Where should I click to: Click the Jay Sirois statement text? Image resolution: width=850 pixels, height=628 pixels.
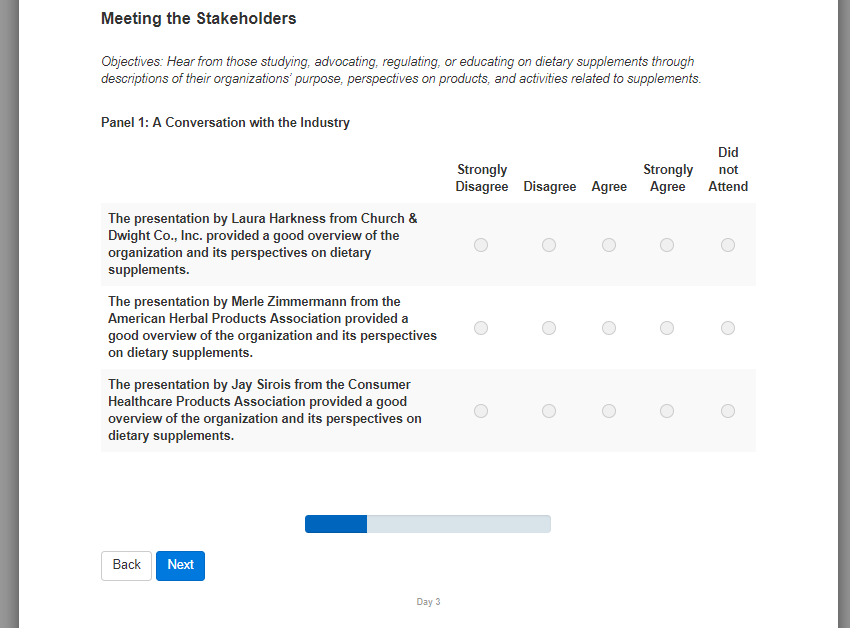coord(265,410)
